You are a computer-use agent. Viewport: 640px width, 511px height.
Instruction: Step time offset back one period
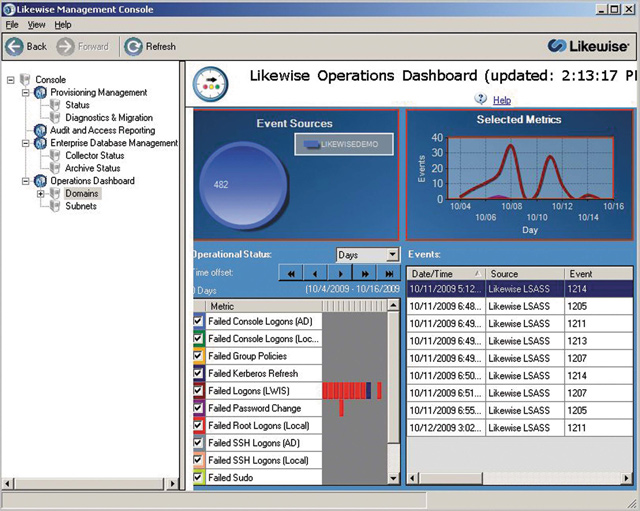click(x=315, y=273)
